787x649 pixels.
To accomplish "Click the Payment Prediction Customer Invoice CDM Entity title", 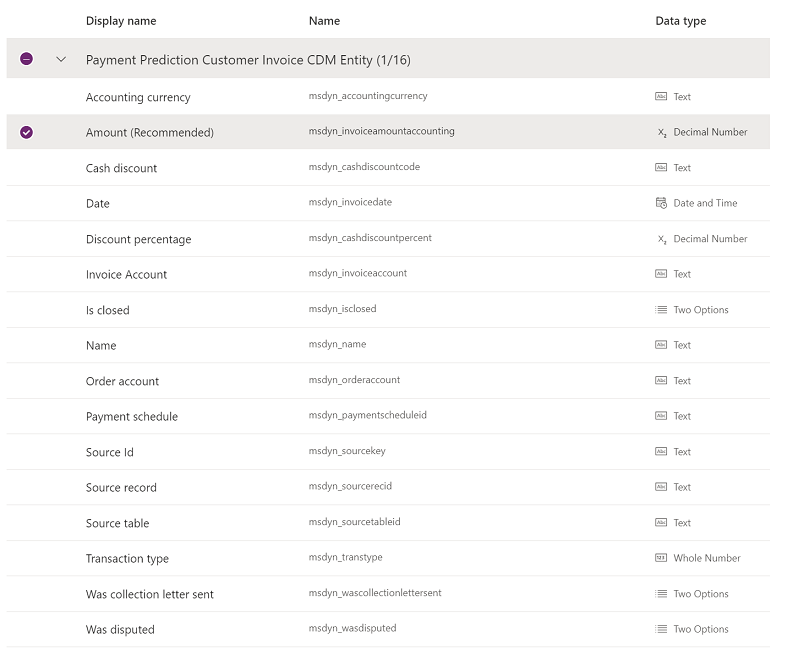I will 248,60.
